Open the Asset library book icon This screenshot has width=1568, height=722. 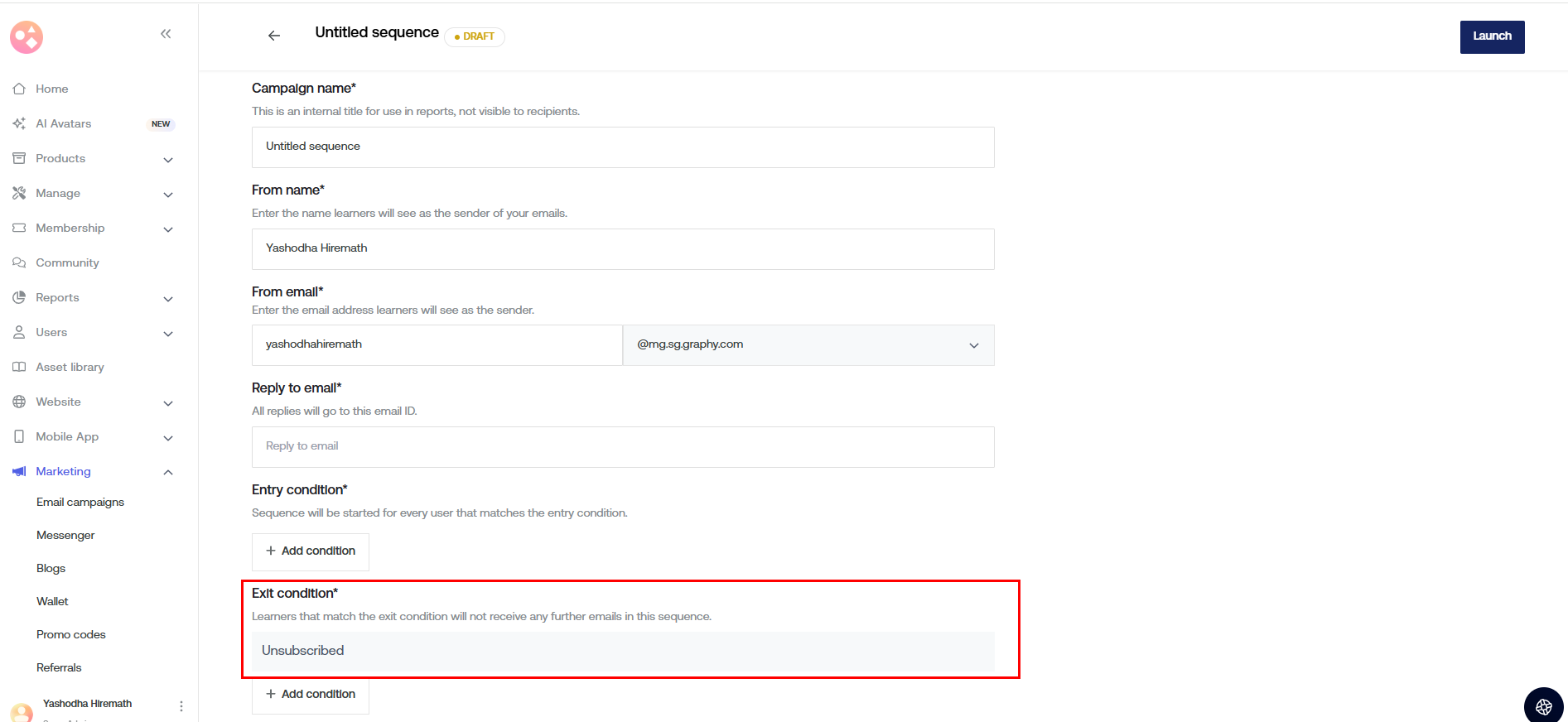[x=19, y=367]
